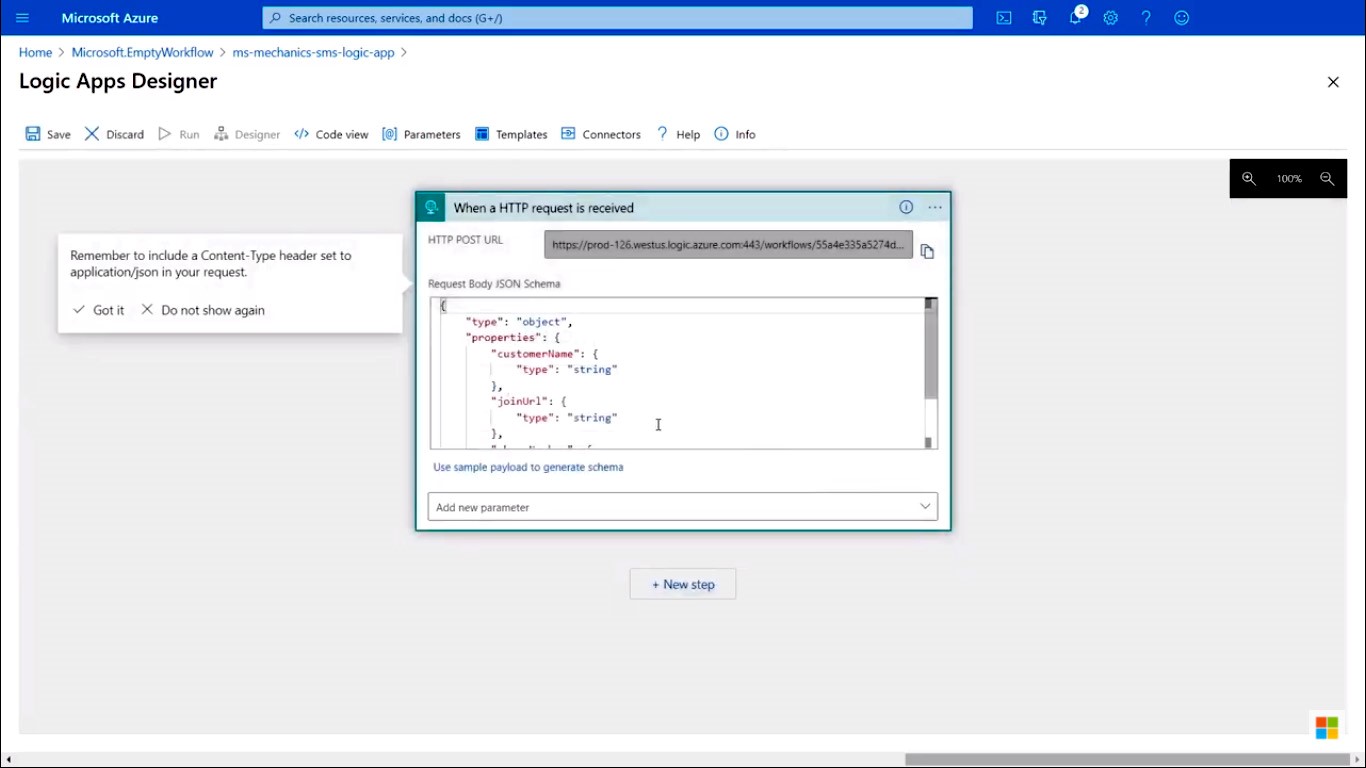Close the Logic Apps Designer blade
Viewport: 1366px width, 768px height.
tap(1333, 82)
